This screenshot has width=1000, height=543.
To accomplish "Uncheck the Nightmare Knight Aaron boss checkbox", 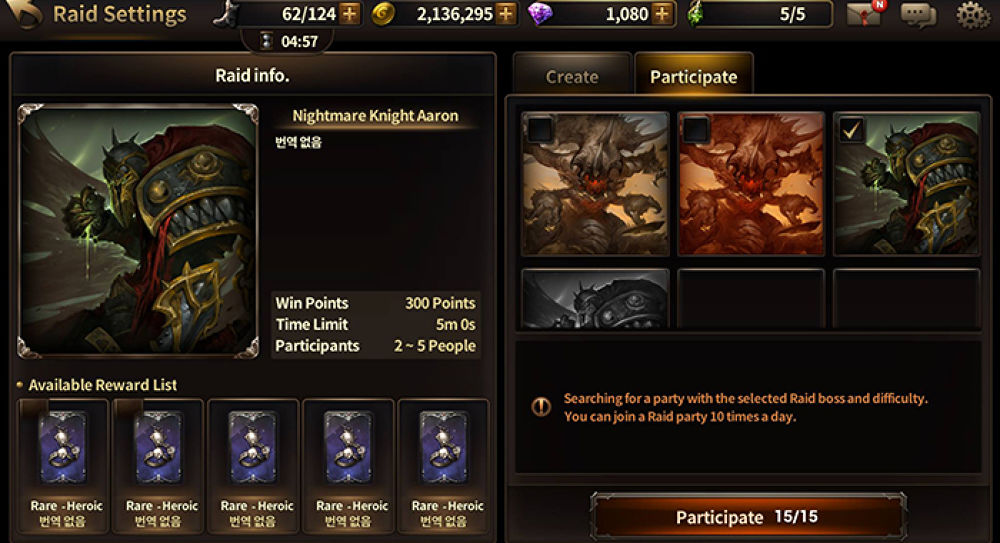I will click(851, 130).
